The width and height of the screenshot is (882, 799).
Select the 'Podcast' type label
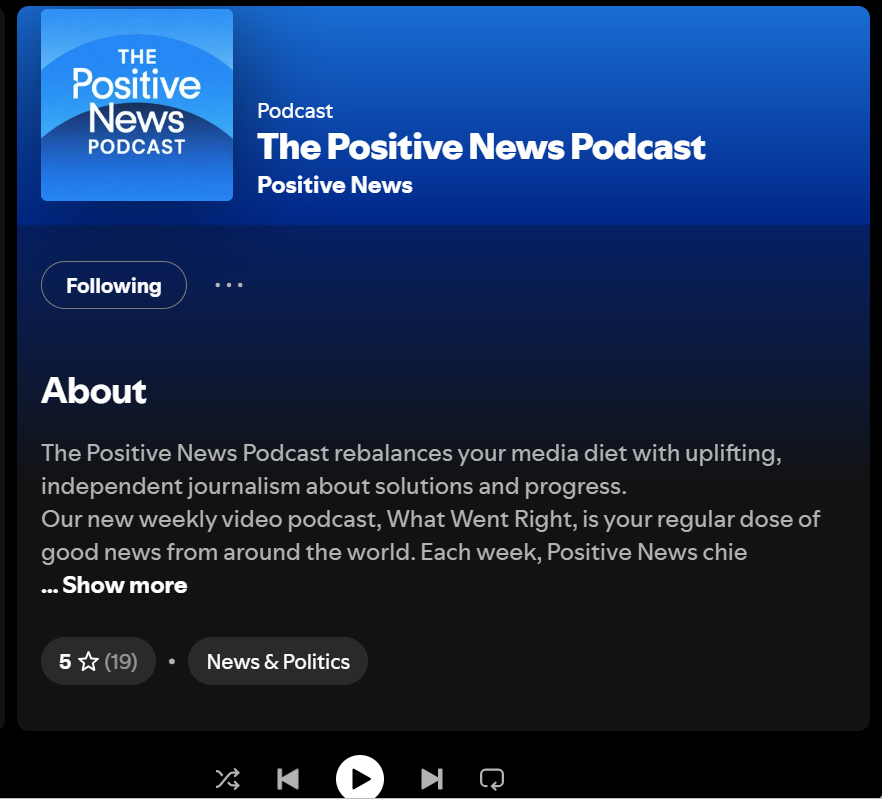tap(295, 111)
